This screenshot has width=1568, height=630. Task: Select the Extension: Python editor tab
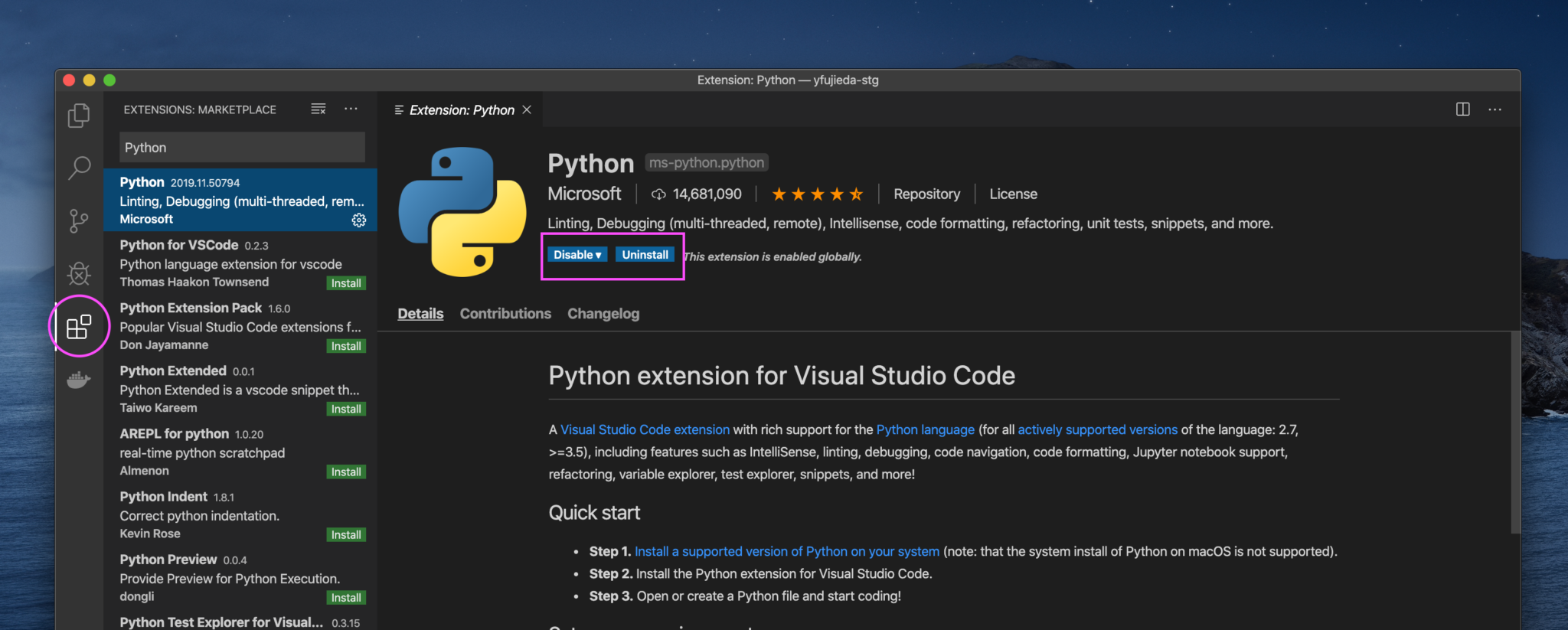pos(462,109)
